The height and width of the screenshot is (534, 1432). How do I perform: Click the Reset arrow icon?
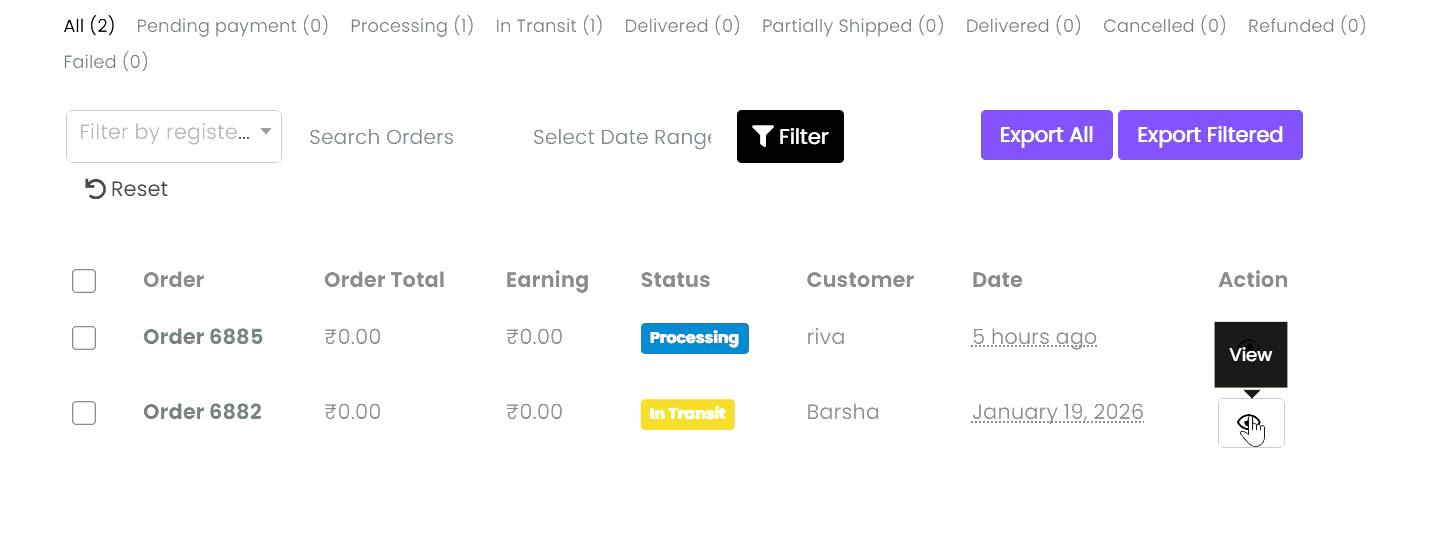coord(96,189)
